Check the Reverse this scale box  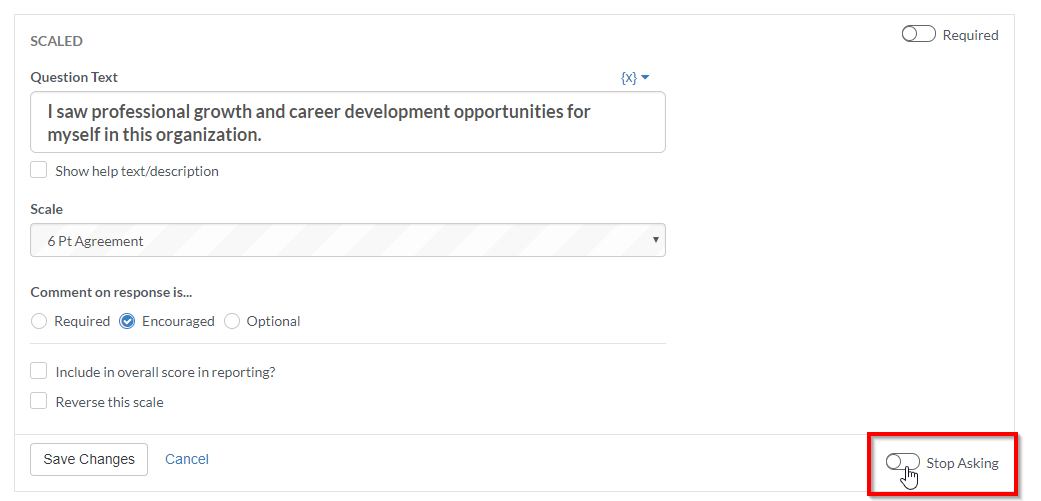click(39, 401)
